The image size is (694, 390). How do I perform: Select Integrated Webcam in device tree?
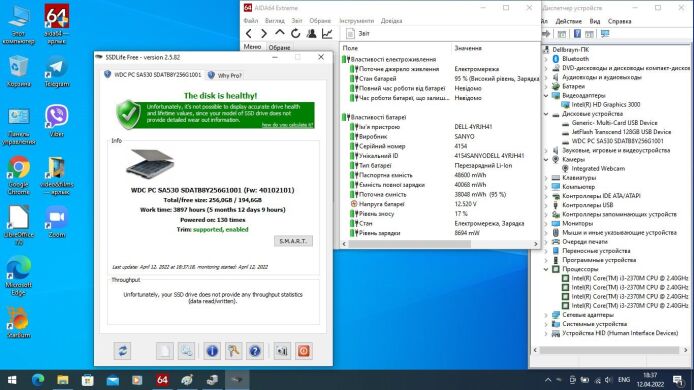click(598, 169)
